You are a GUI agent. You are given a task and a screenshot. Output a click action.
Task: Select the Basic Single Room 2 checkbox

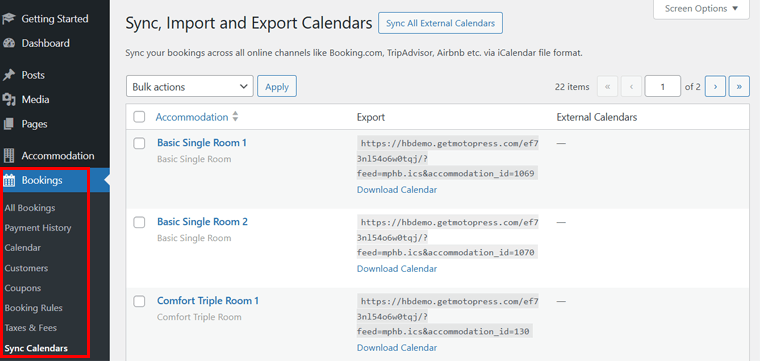(139, 222)
